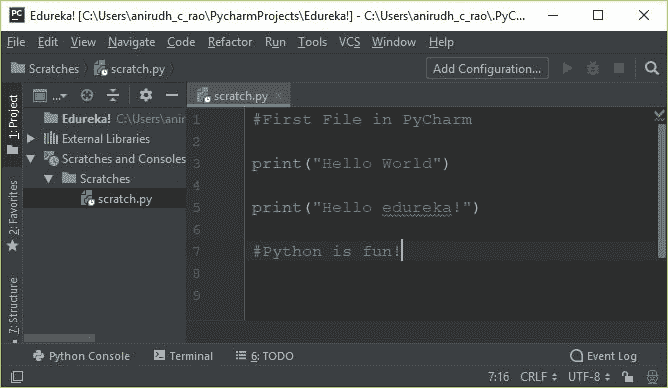The height and width of the screenshot is (388, 668).
Task: Open the Code menu
Action: click(x=181, y=42)
